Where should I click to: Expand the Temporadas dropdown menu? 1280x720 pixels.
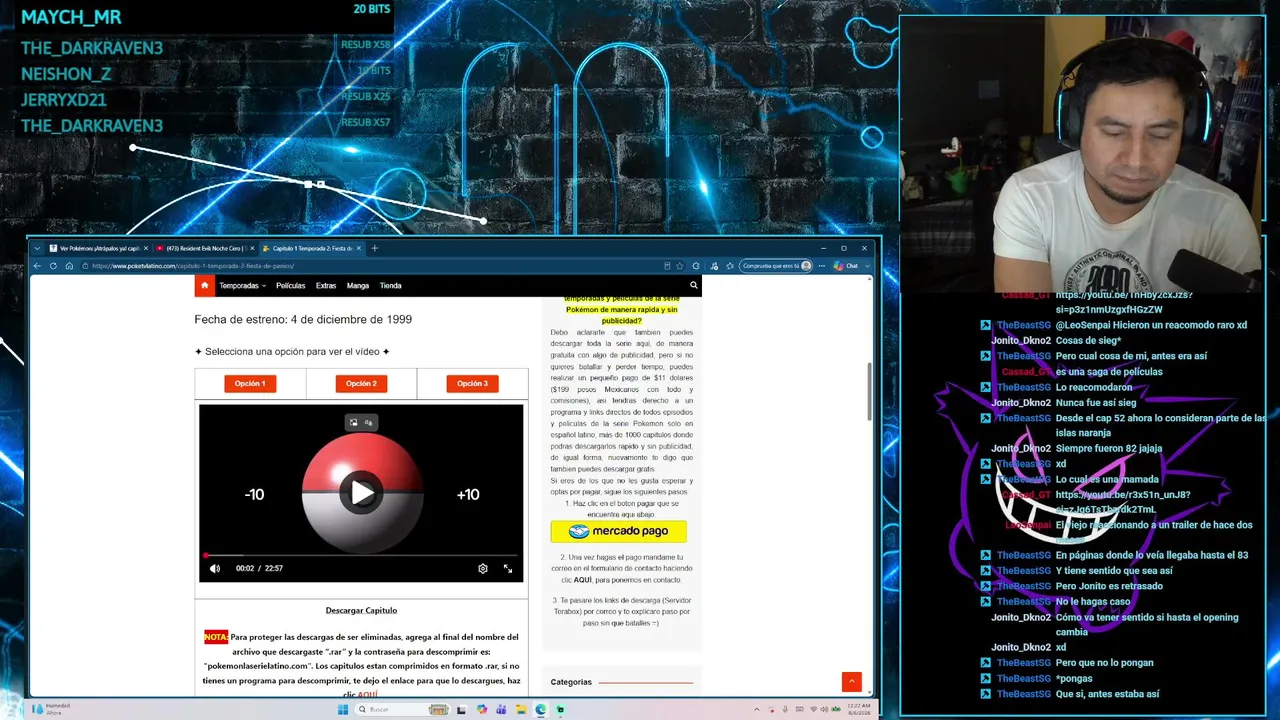(243, 285)
